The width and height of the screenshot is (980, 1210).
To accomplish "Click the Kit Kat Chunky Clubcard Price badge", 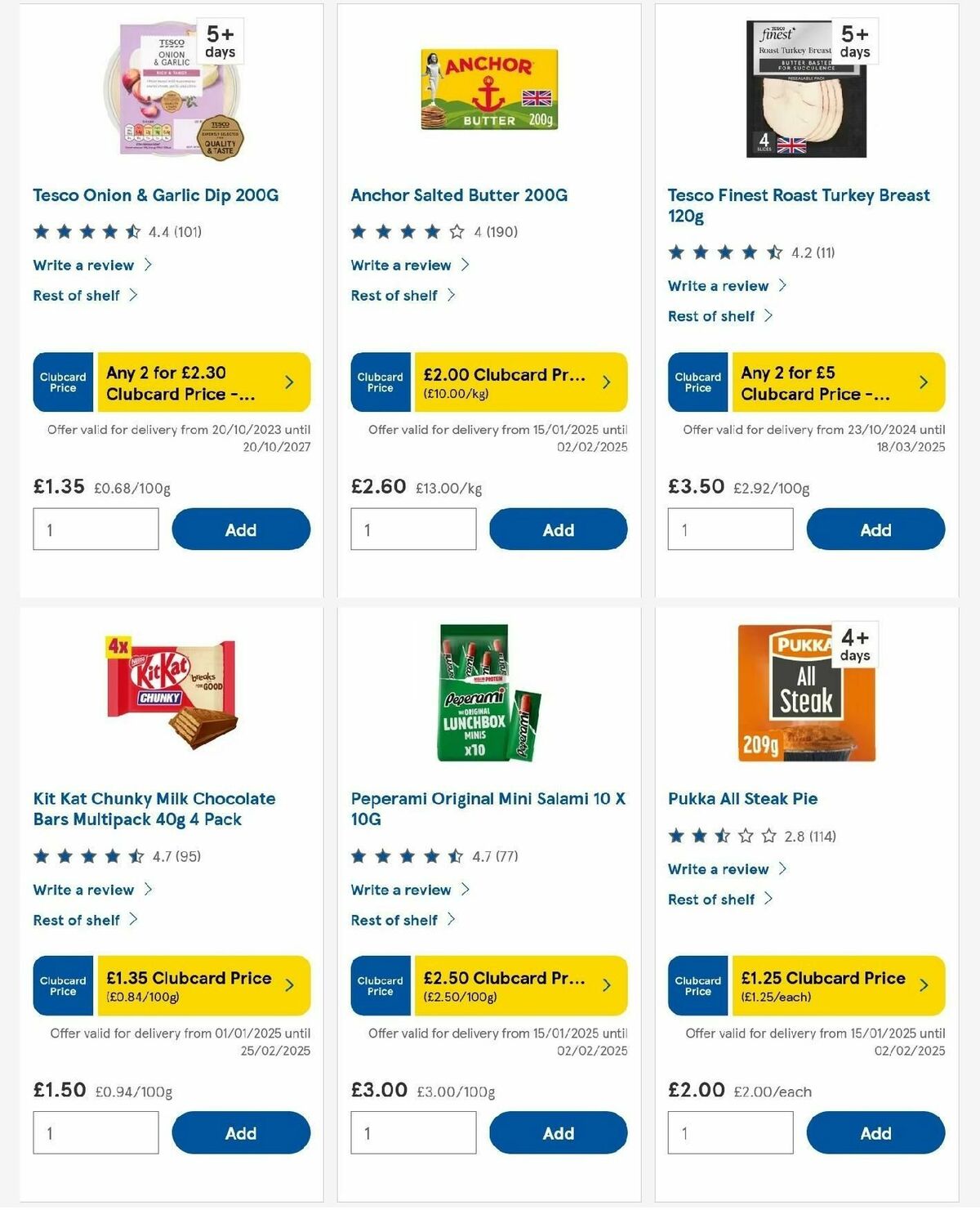I will click(62, 985).
